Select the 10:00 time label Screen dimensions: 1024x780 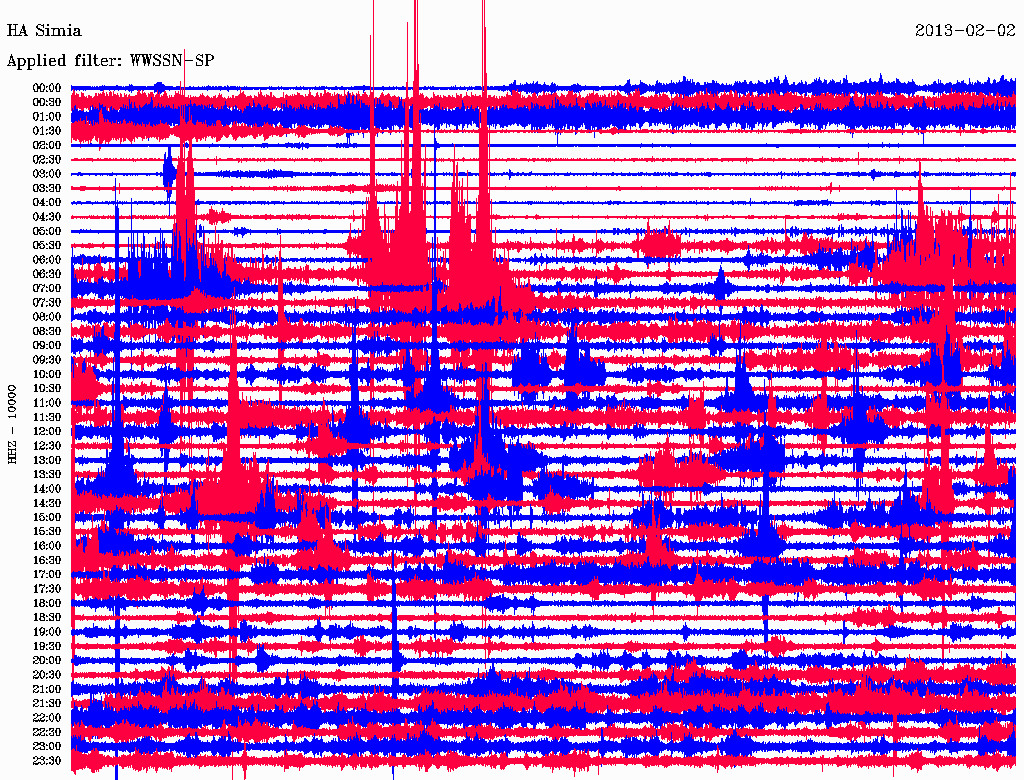[46, 374]
